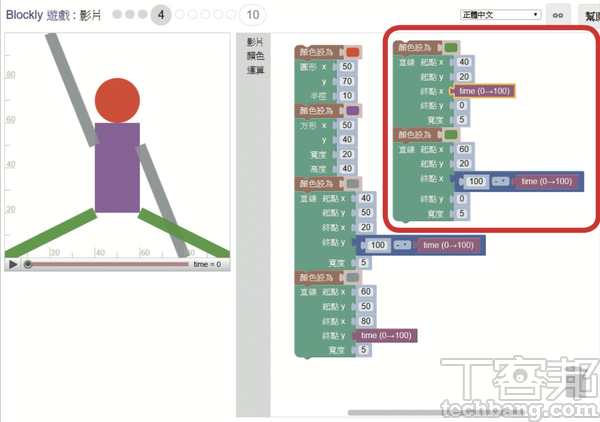This screenshot has width=600, height=422.
Task: Edit rectangle 寬度 value 20
Action: click(x=347, y=154)
